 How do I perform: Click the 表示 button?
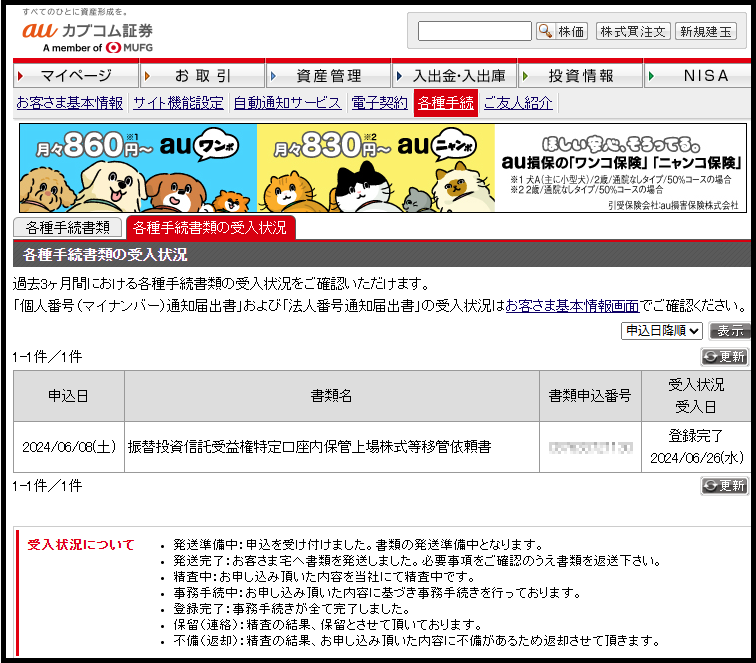(x=730, y=331)
